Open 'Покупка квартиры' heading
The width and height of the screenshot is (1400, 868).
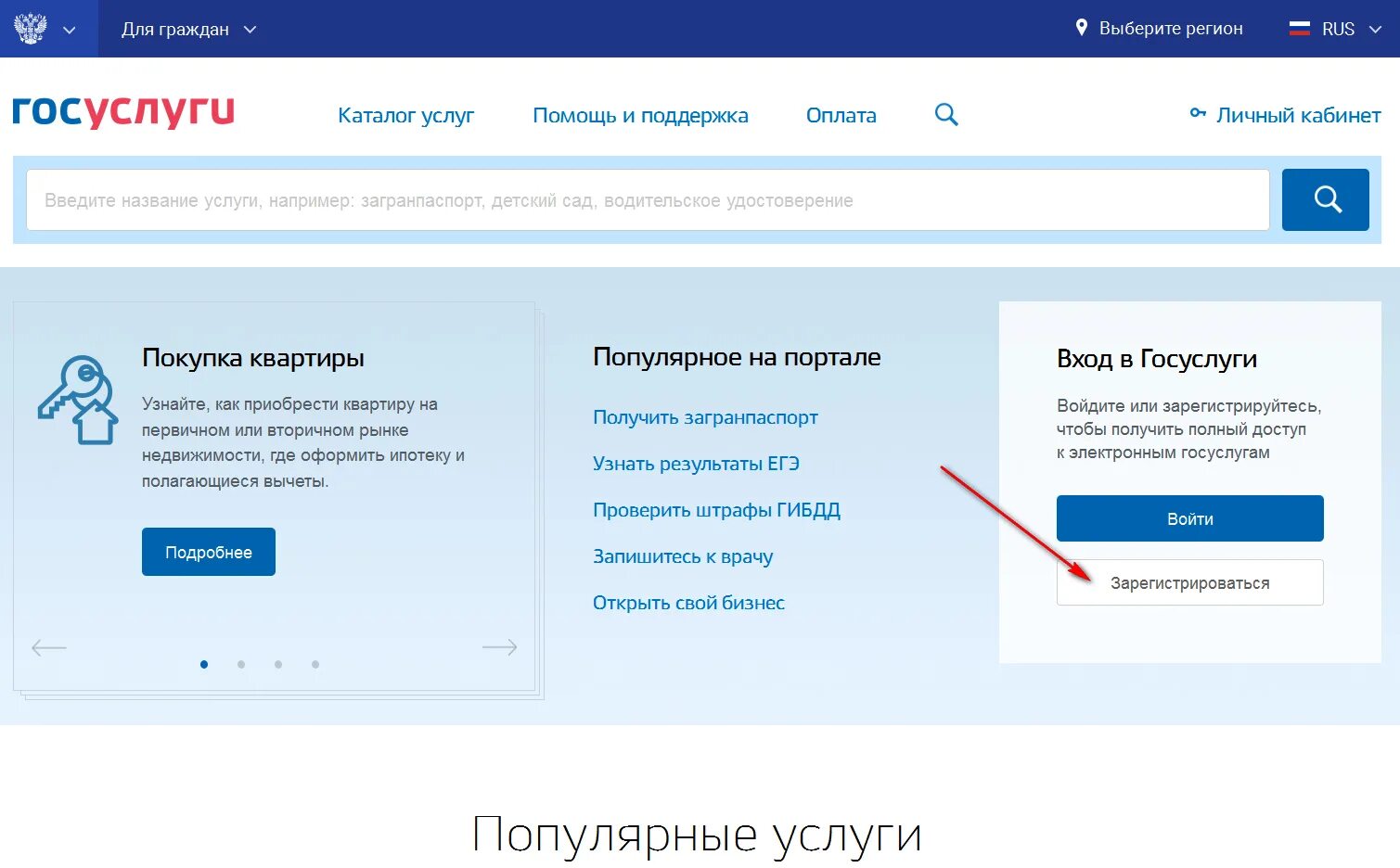[x=253, y=357]
